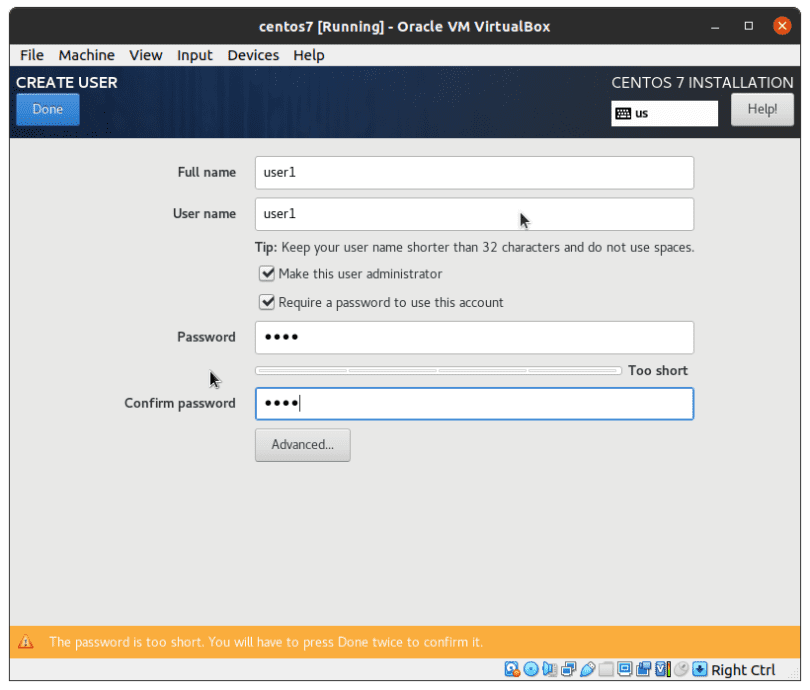Click the Done button
This screenshot has width=810, height=690.
coord(47,109)
